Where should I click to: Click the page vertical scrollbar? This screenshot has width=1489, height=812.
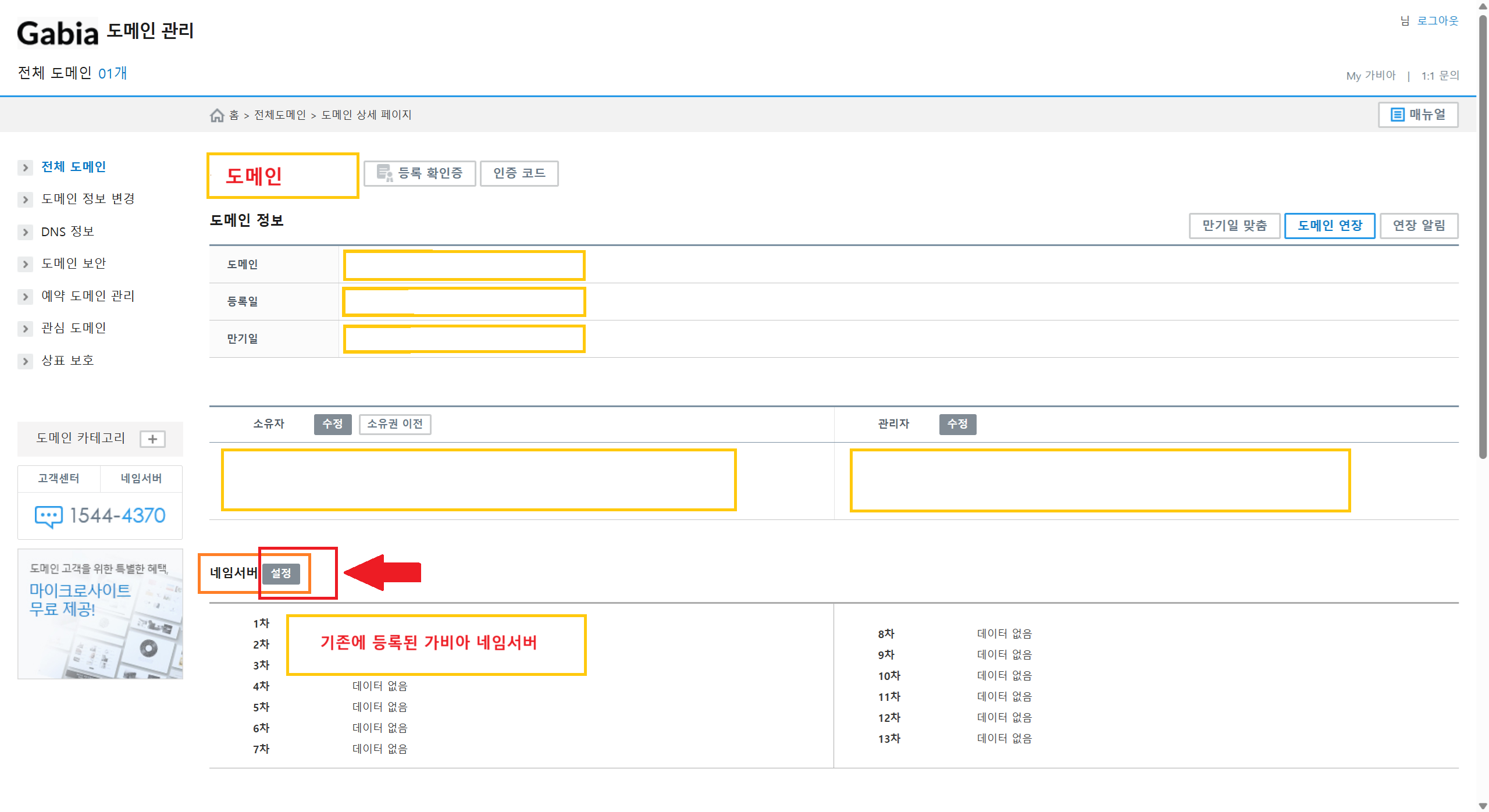pos(1483,233)
